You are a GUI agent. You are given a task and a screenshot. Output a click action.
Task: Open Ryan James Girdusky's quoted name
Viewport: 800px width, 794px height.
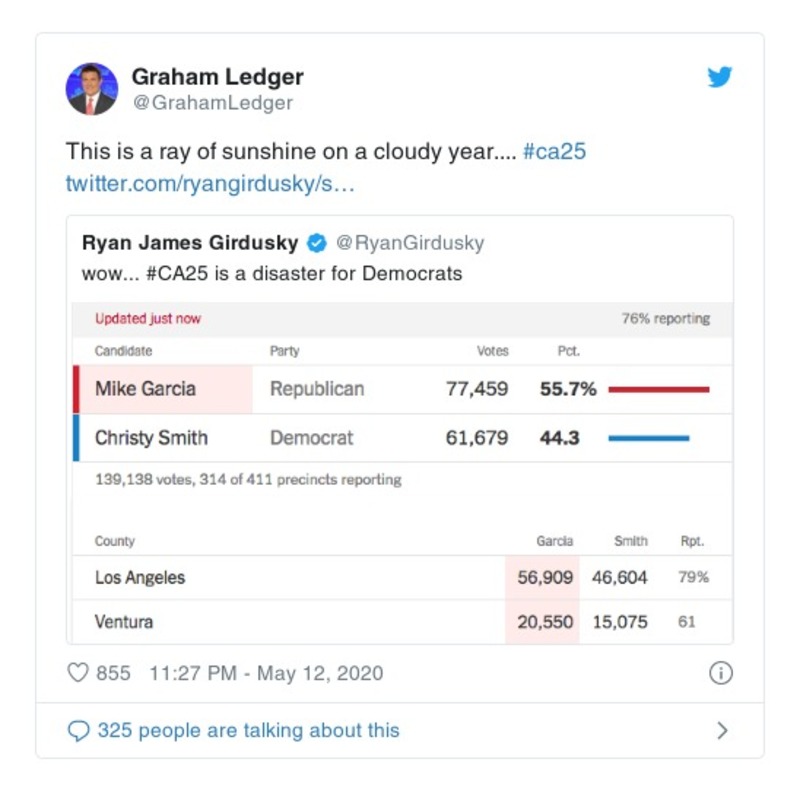[x=190, y=243]
